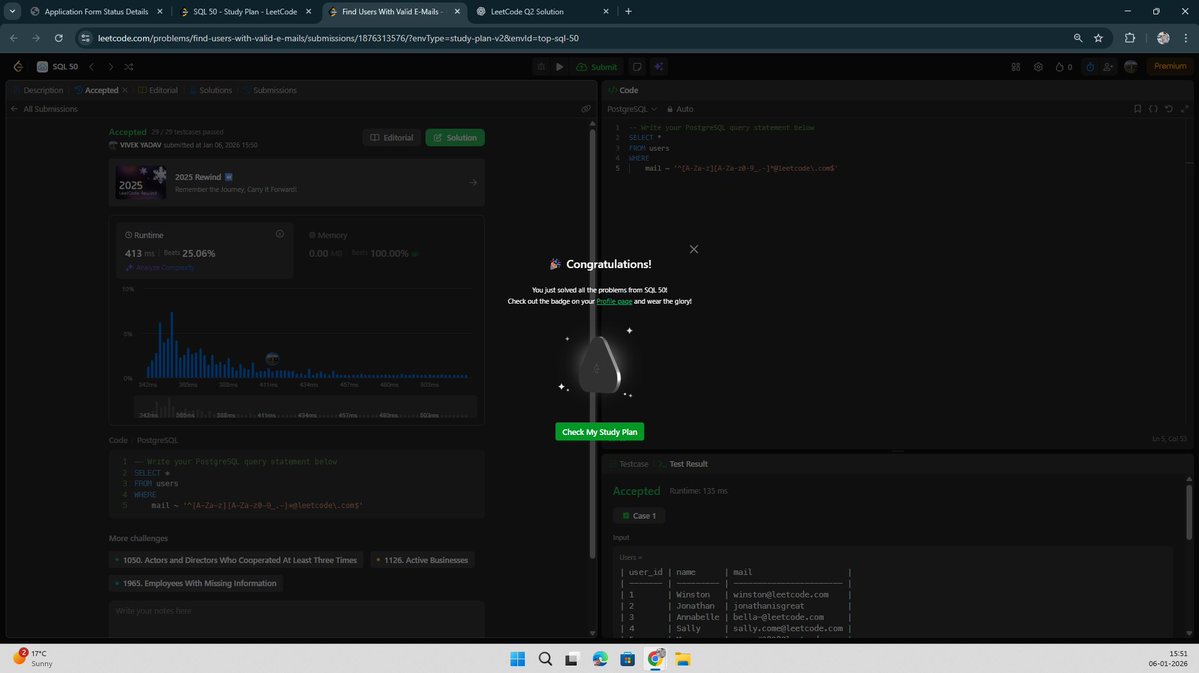Open the browser extensions icon
Viewport: 1199px width, 673px height.
point(1130,38)
